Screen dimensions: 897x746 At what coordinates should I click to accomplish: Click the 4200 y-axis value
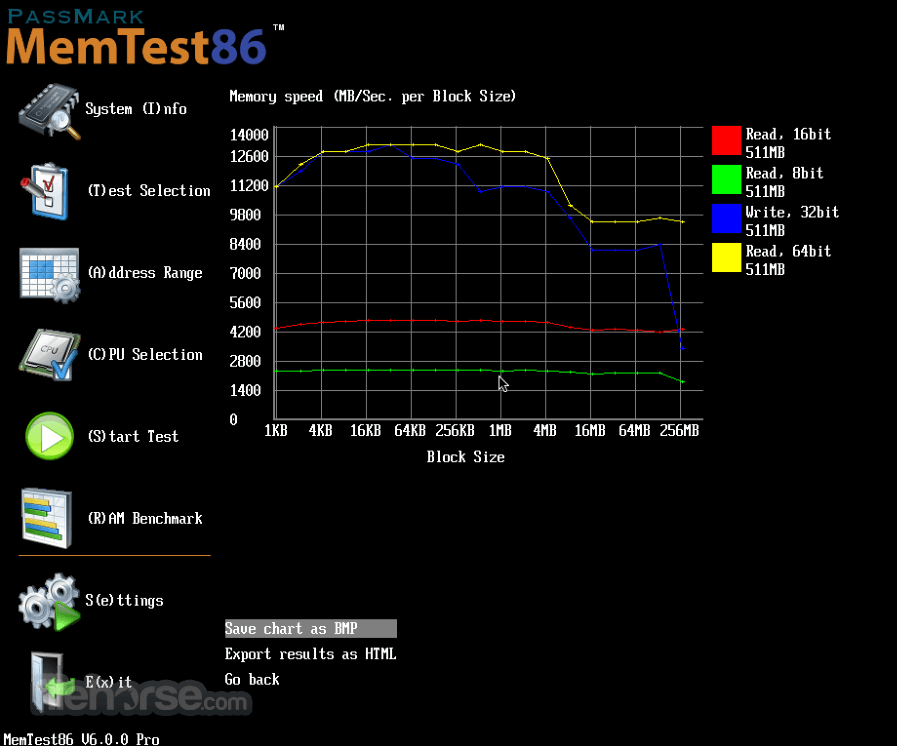245,332
